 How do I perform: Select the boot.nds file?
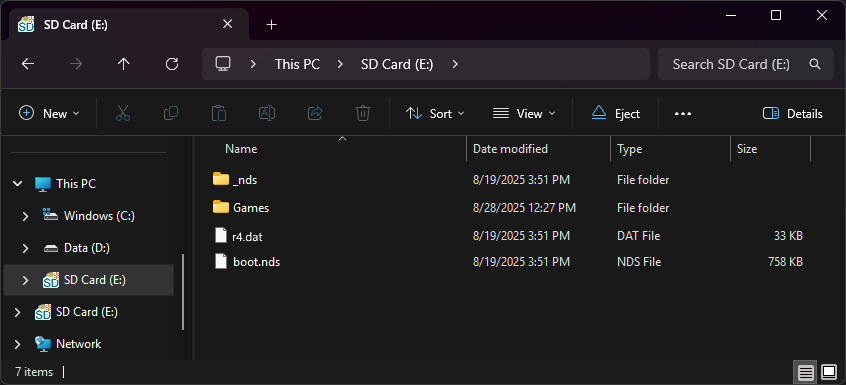(x=256, y=262)
